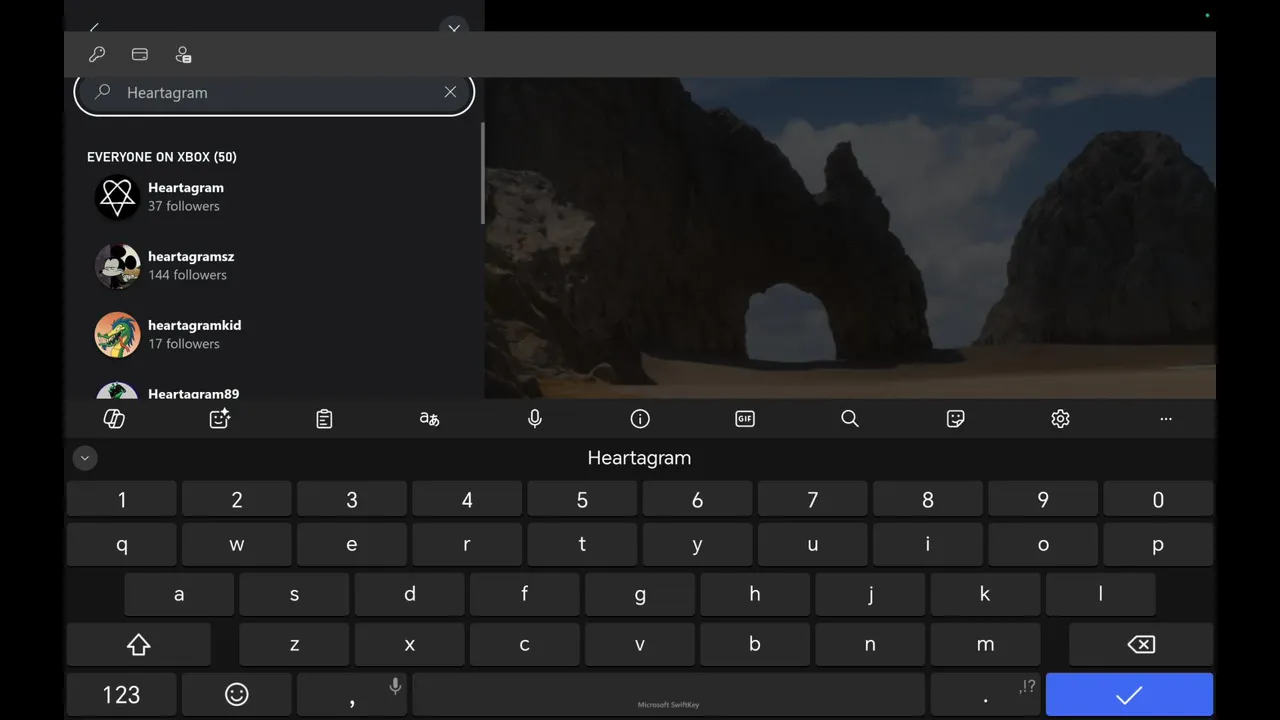Tap the letter t key
The height and width of the screenshot is (720, 1280).
tap(582, 545)
